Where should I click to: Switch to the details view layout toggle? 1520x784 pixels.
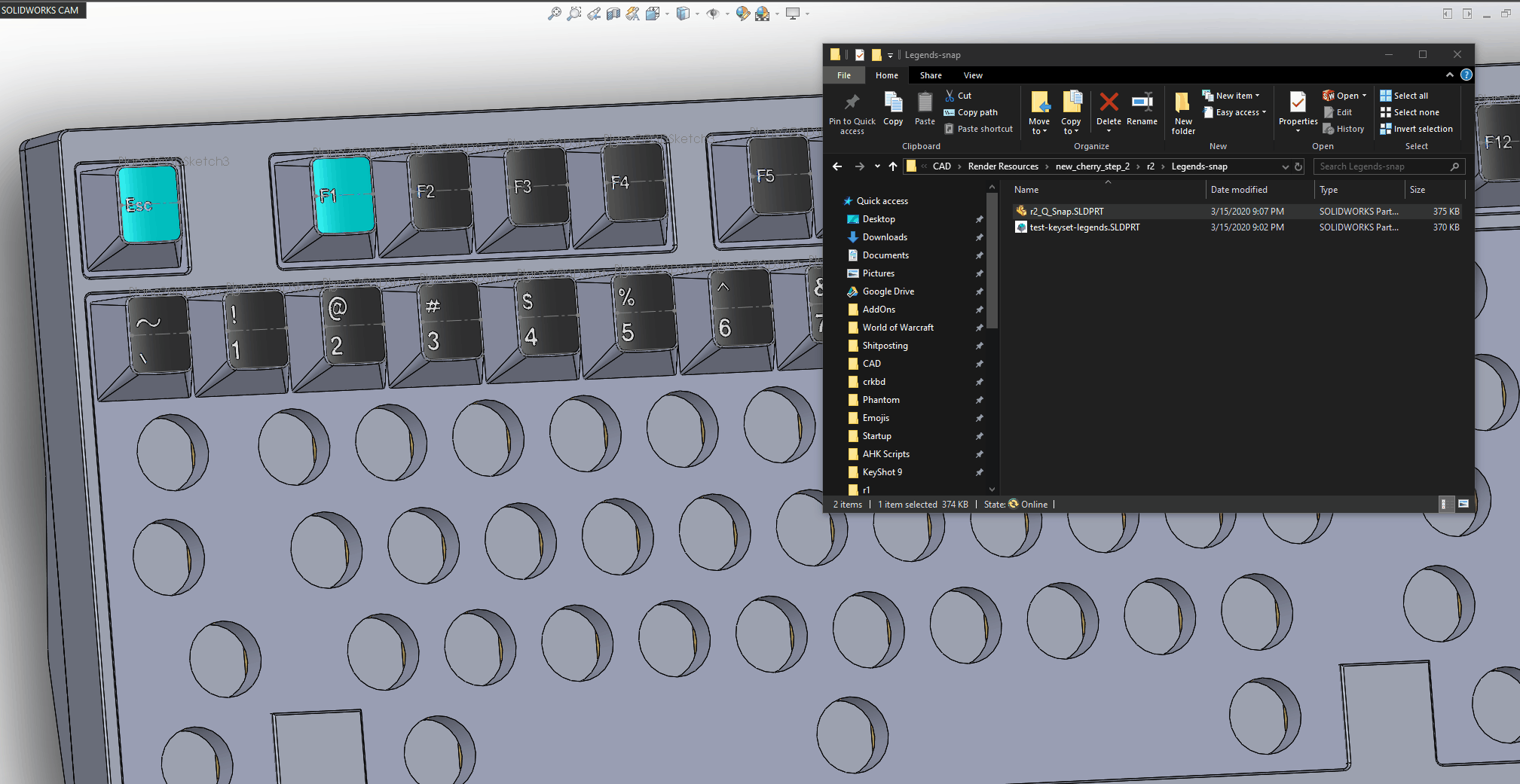(1445, 504)
